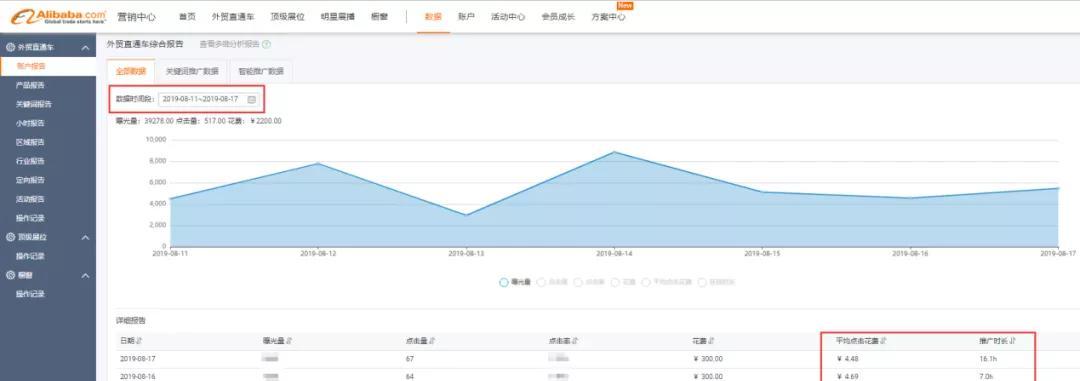This screenshot has height=381, width=1080.
Task: Open 会员成长 in the top navigation
Action: pos(558,17)
